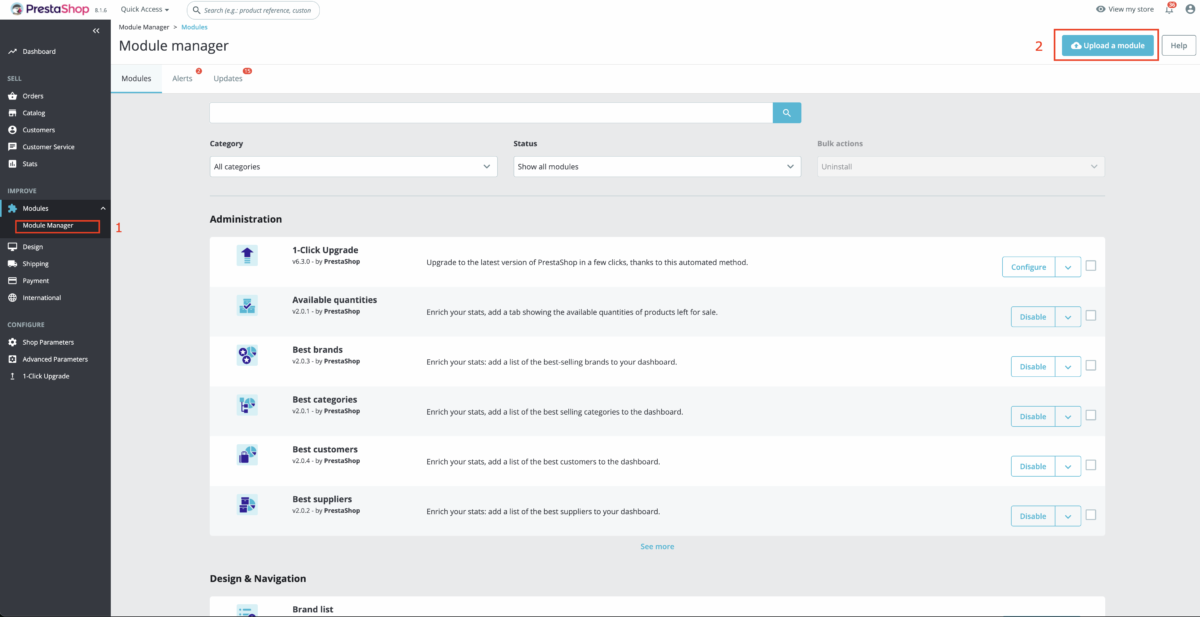The height and width of the screenshot is (617, 1200).
Task: Expand Best categories Disable dropdown arrow
Action: [x=1068, y=416]
